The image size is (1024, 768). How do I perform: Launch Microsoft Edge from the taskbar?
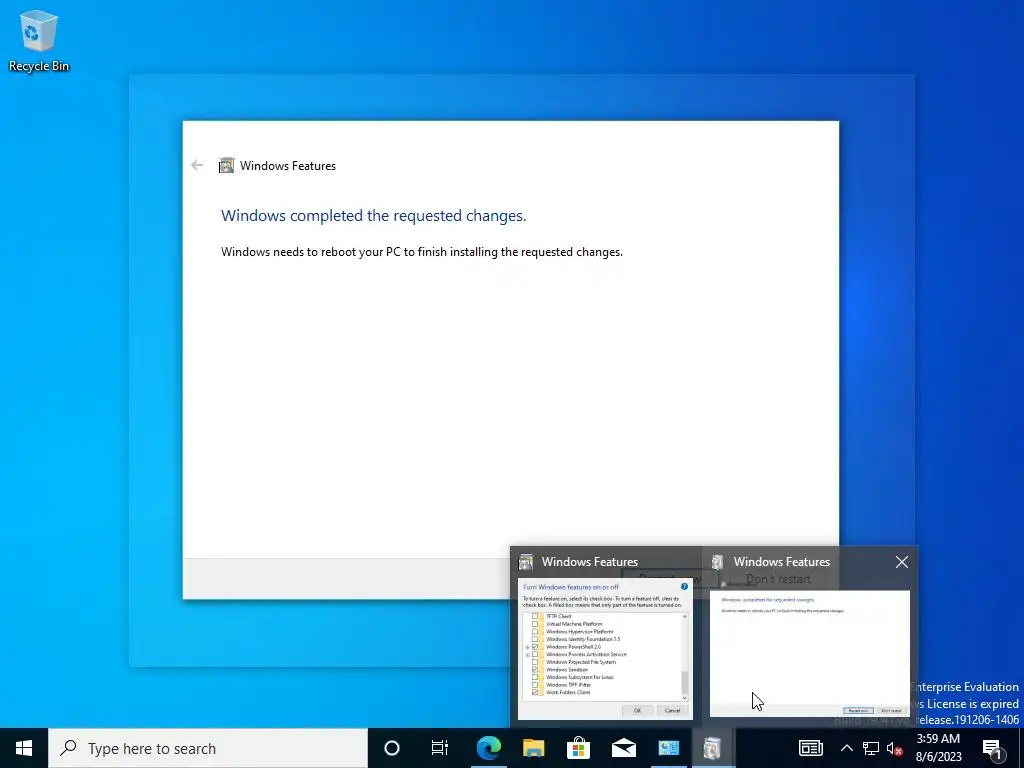point(488,748)
